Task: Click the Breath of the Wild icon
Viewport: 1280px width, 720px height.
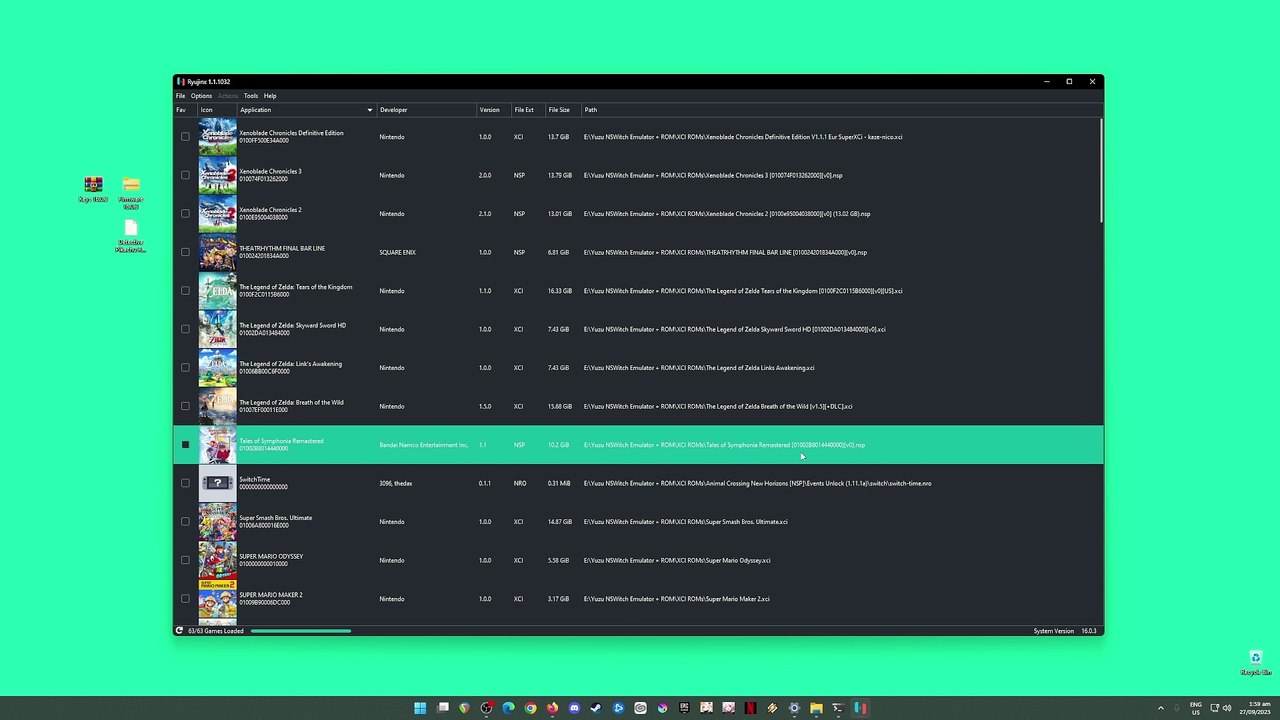Action: (217, 406)
